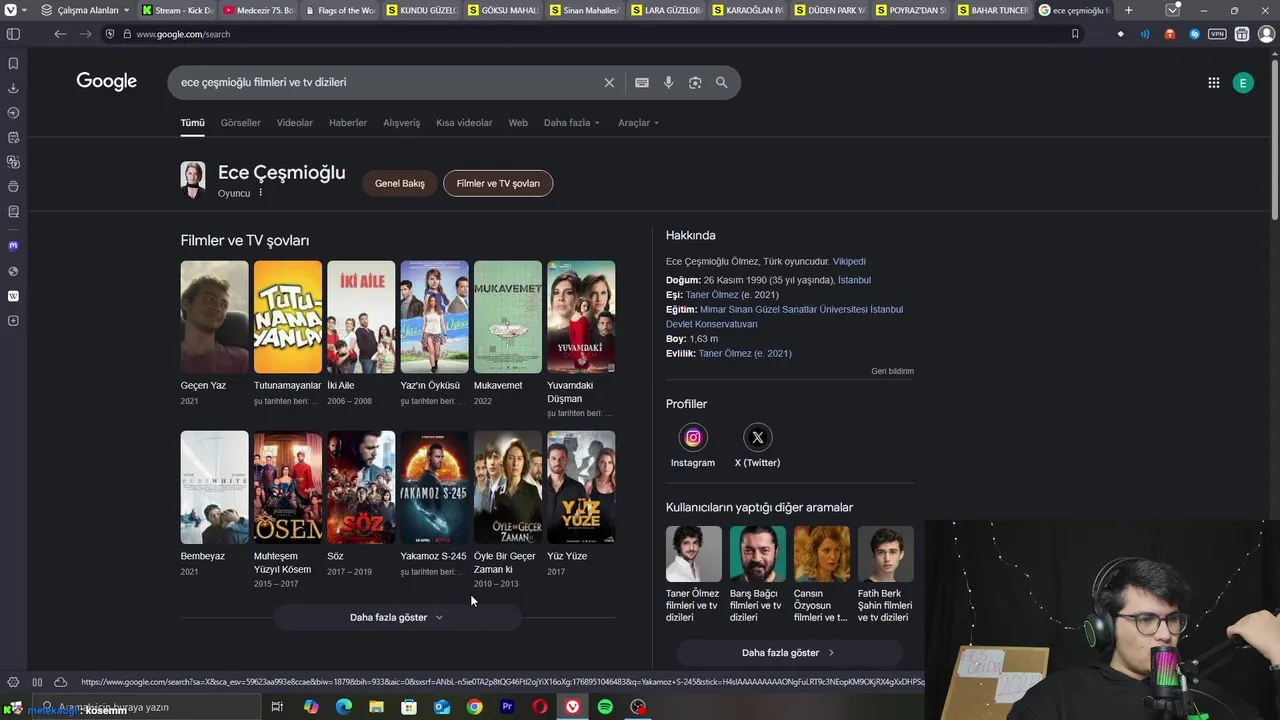Open the Tutunamayanlar poster card

tap(288, 317)
